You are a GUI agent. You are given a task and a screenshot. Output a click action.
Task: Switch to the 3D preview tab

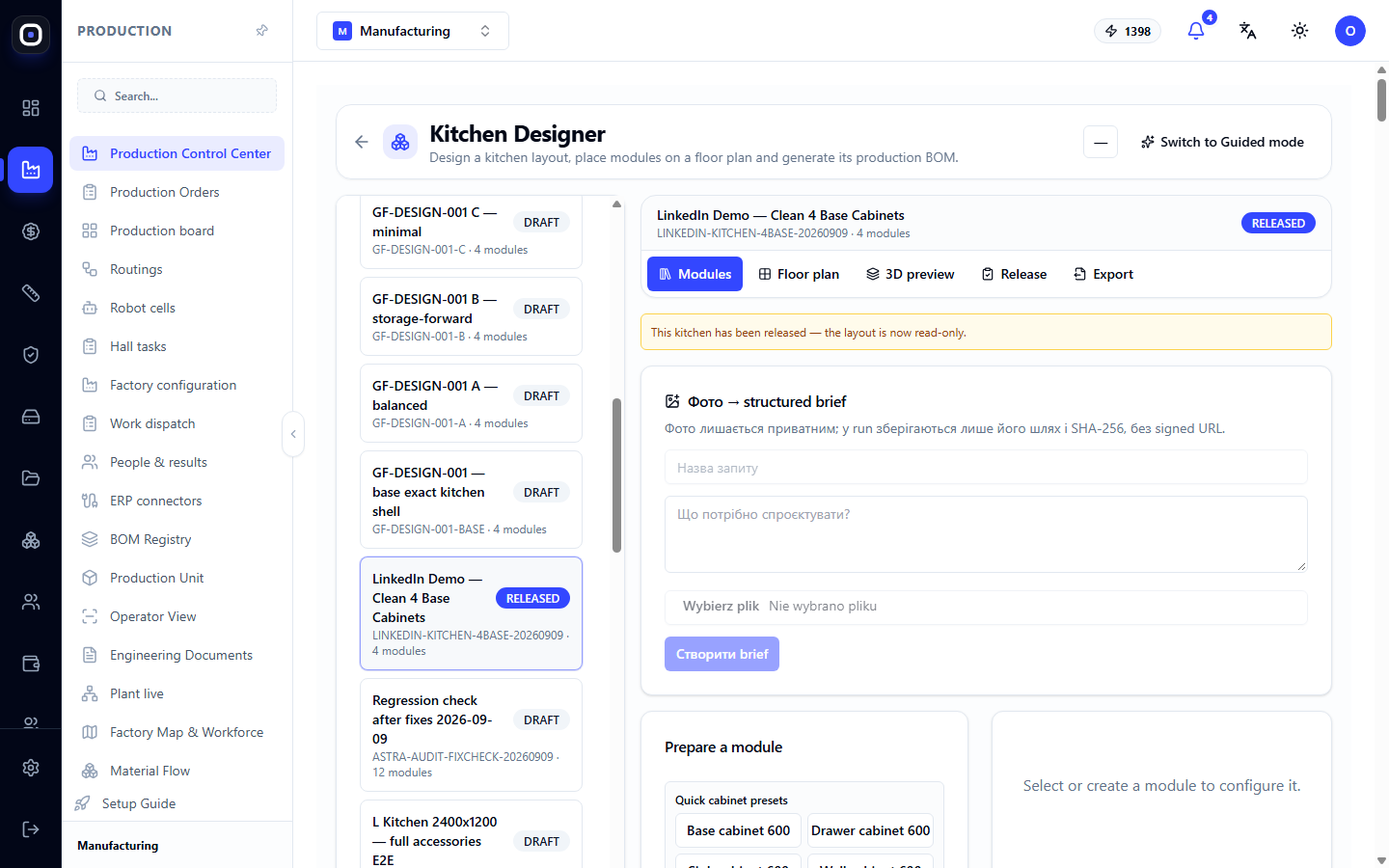pyautogui.click(x=911, y=274)
